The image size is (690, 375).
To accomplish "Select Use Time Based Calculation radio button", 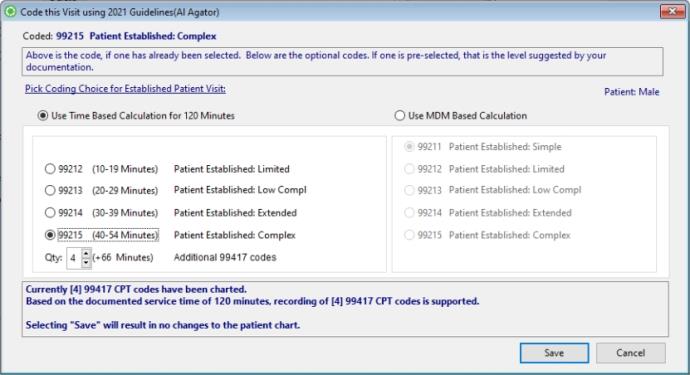I will tap(43, 116).
